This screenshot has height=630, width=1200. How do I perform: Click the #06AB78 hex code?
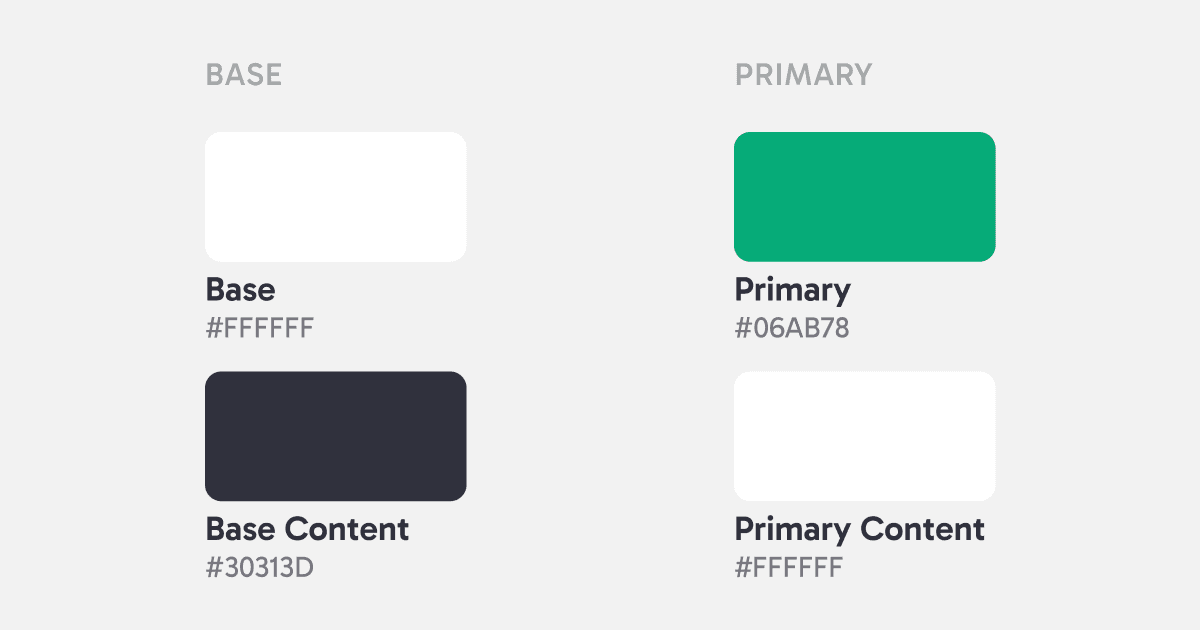click(791, 328)
